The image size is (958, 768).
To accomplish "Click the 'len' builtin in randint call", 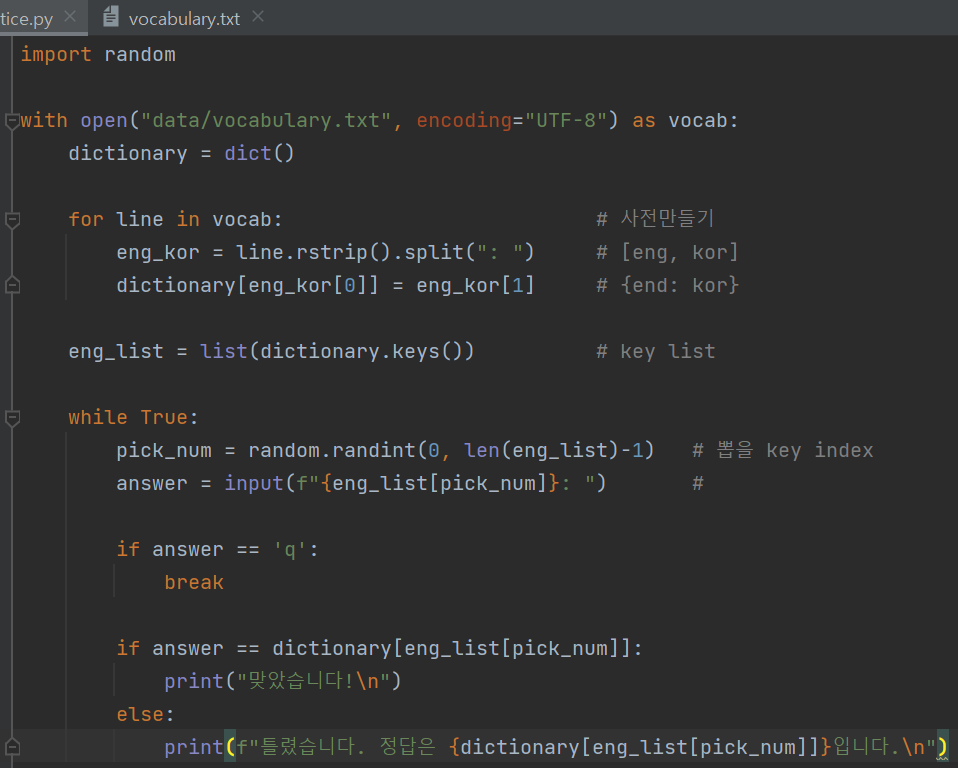I will coord(481,450).
